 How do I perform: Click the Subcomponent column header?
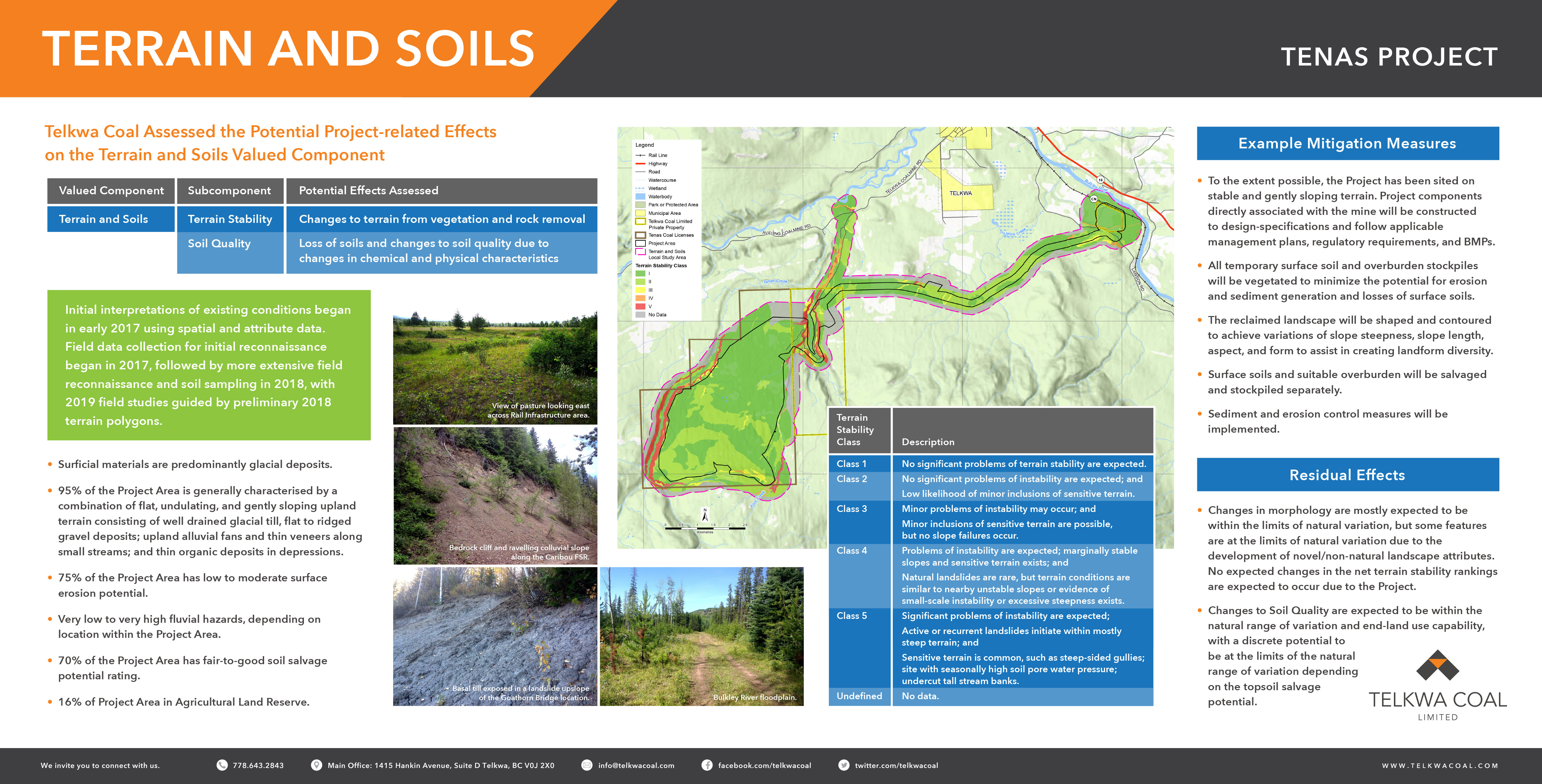(230, 190)
